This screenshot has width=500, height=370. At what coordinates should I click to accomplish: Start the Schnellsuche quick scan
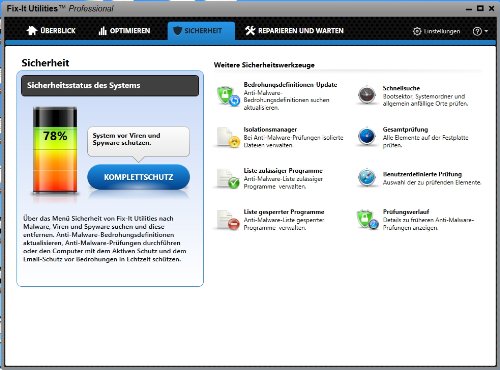point(401,88)
